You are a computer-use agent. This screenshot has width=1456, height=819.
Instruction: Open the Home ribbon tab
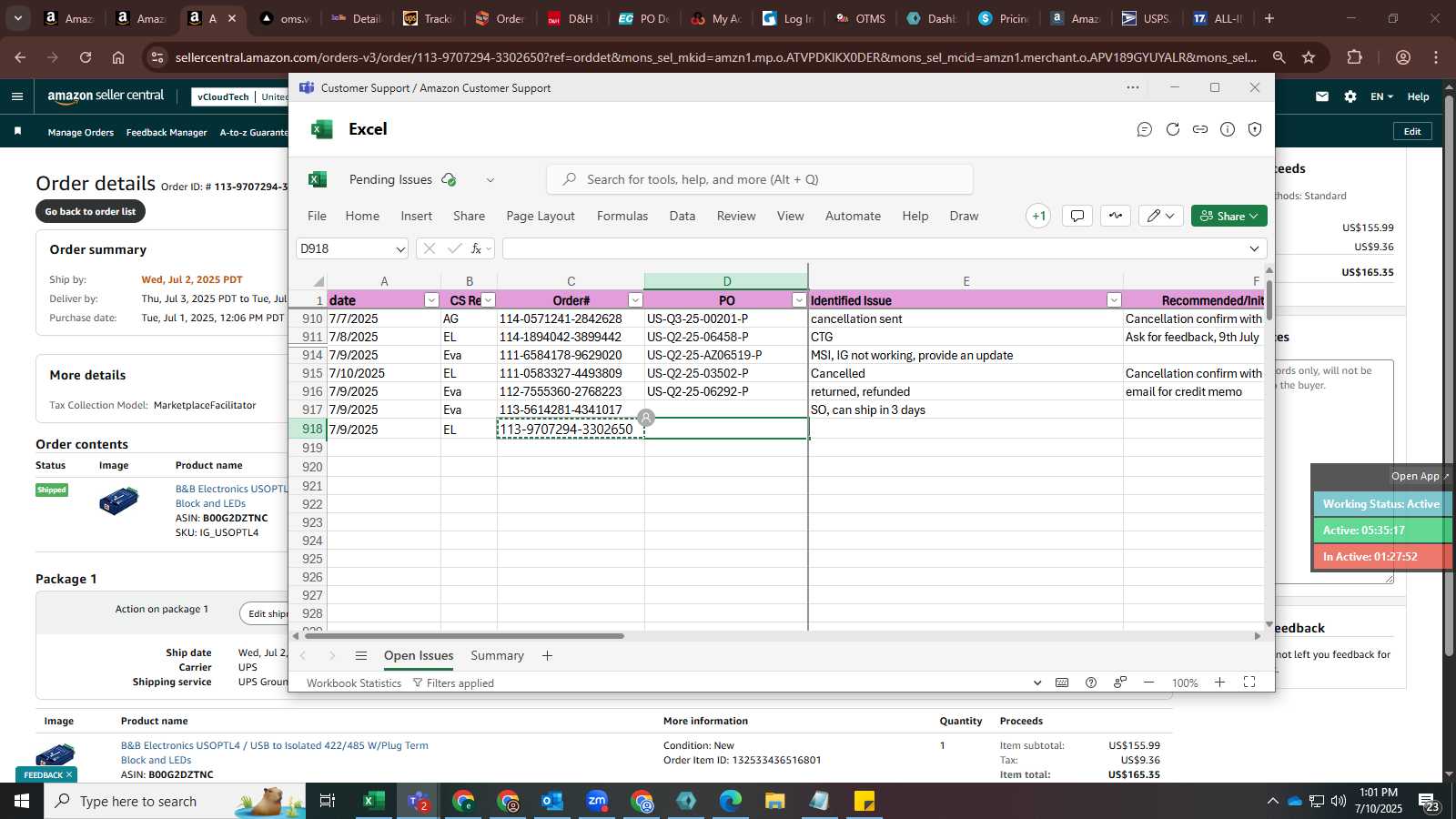pos(362,216)
